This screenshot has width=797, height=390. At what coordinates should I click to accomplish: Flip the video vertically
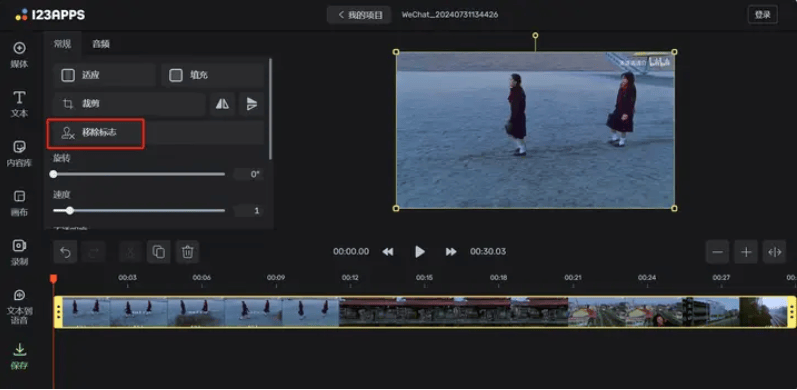tap(252, 104)
